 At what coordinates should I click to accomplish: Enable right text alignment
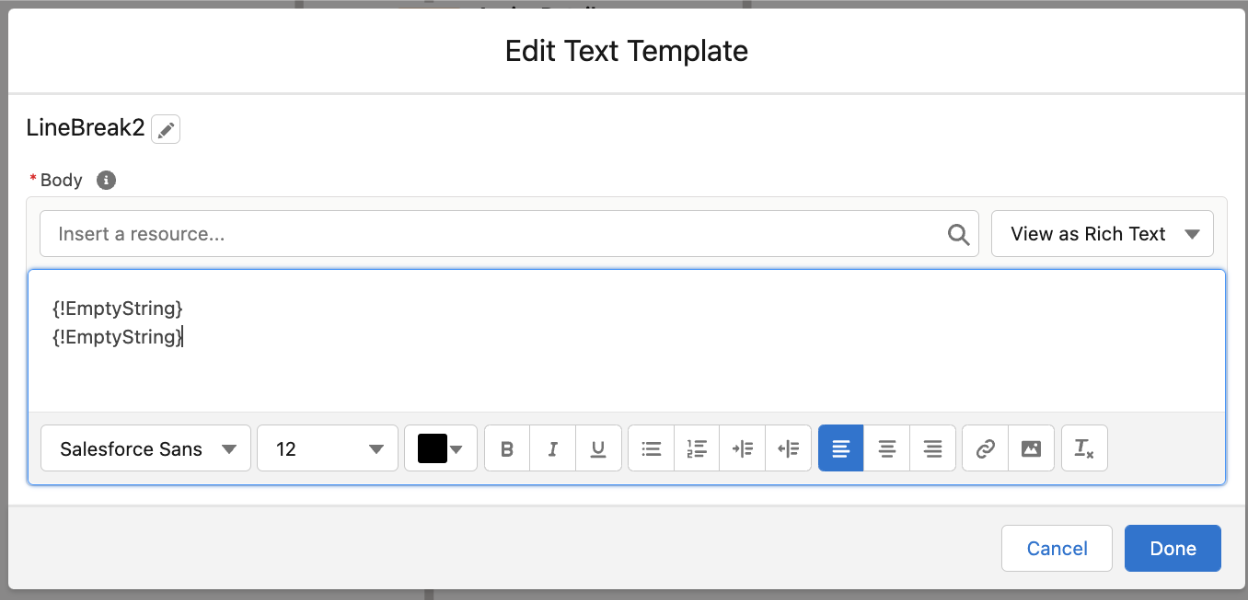click(932, 448)
